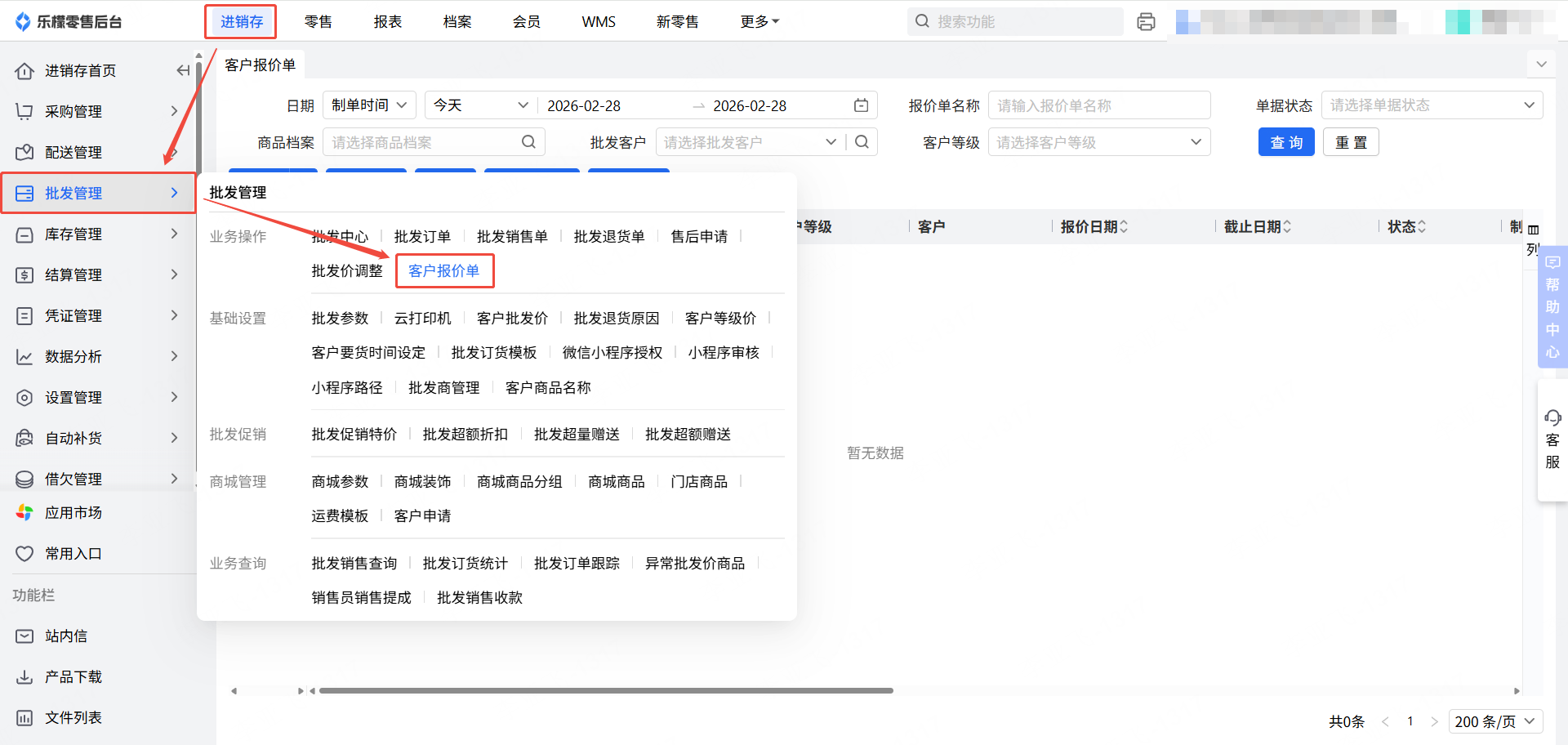This screenshot has width=1568, height=745.
Task: Open the 批发客户 dropdown
Action: click(751, 142)
